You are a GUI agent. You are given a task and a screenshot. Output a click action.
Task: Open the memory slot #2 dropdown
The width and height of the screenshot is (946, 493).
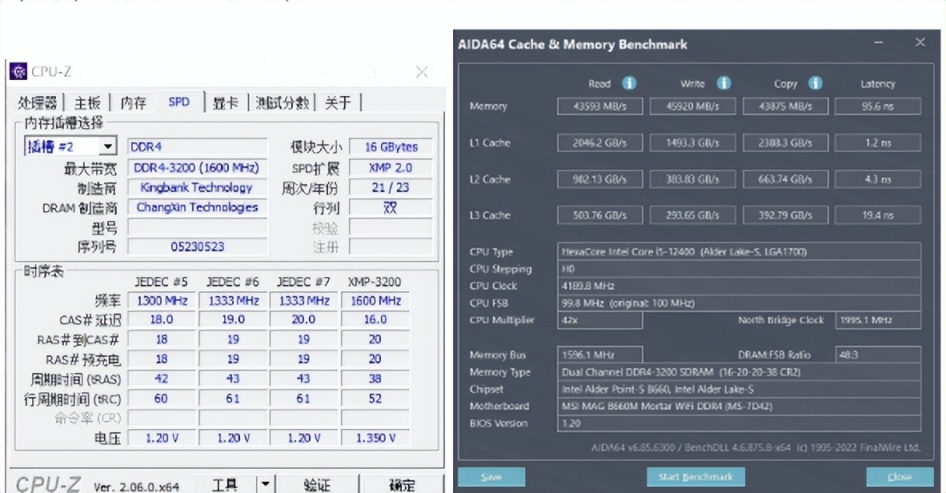point(108,147)
